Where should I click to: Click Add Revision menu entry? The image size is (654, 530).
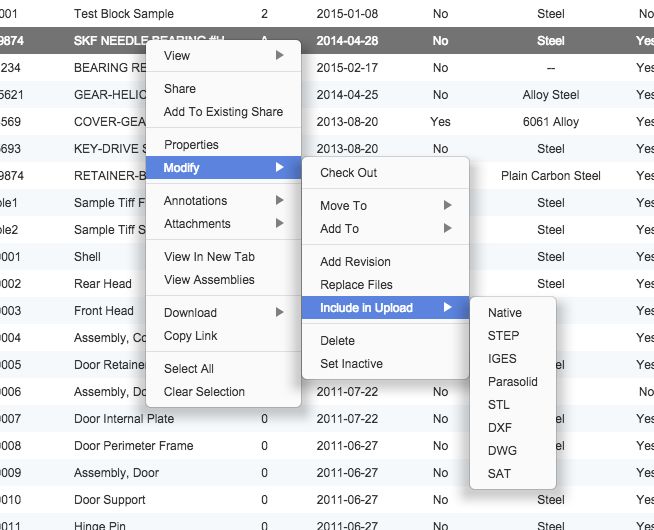355,262
